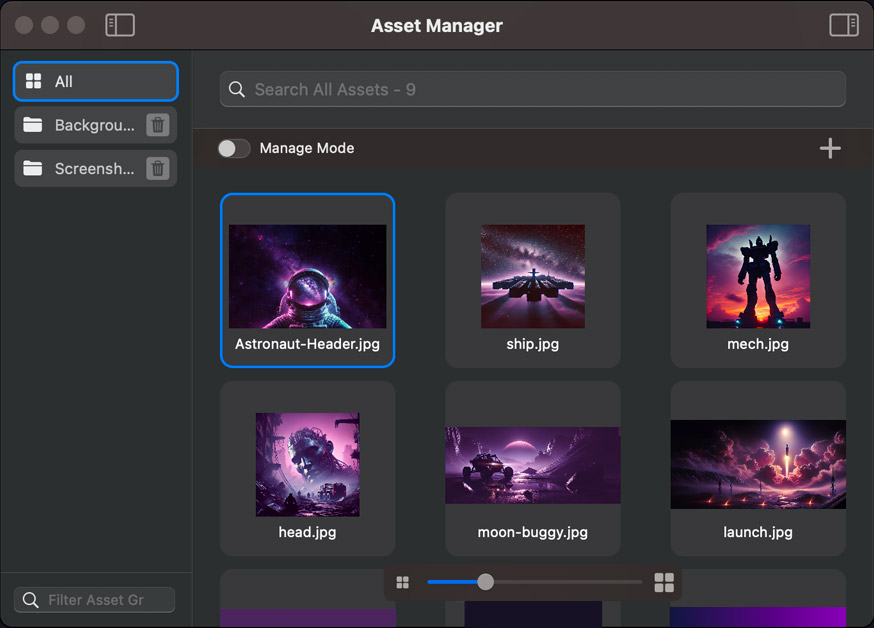The width and height of the screenshot is (874, 628).
Task: Delete the Backgrounds group with its trash icon
Action: (157, 125)
